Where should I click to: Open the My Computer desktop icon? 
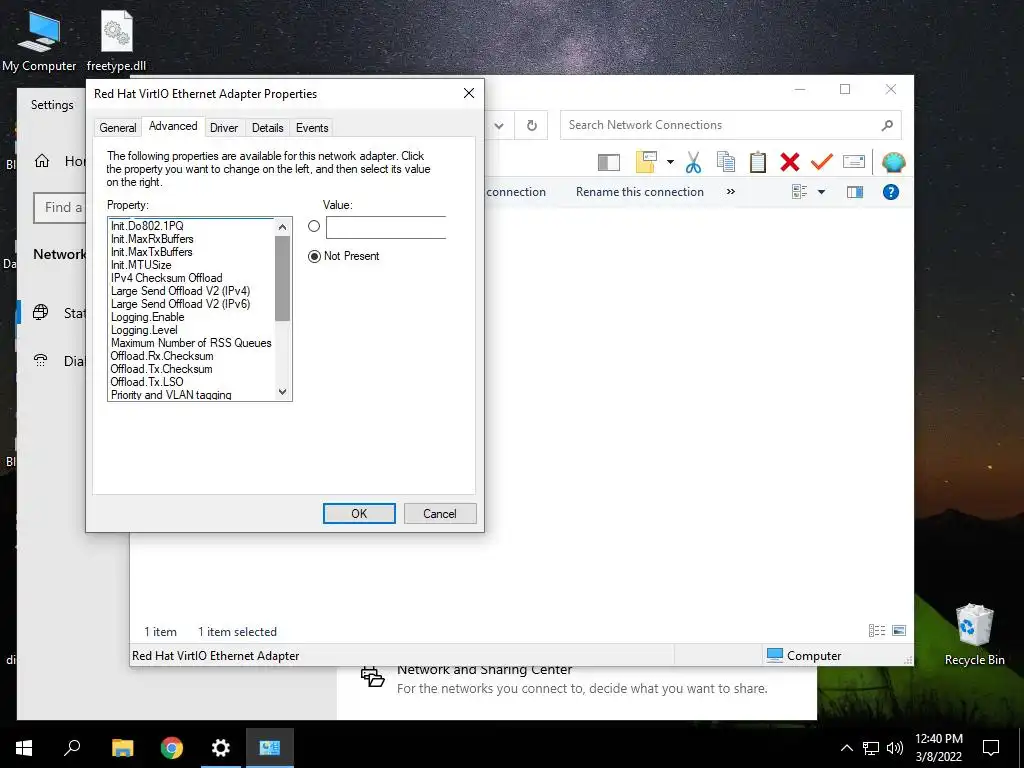[39, 42]
